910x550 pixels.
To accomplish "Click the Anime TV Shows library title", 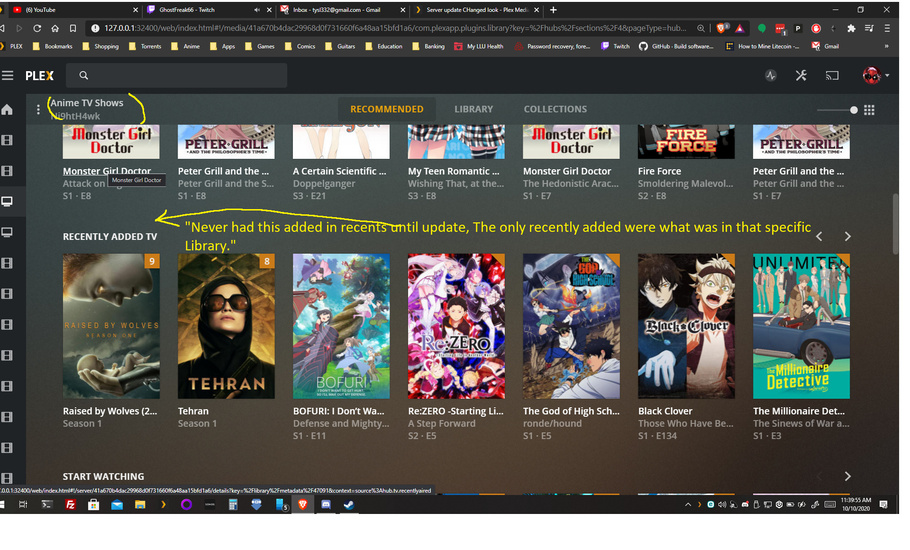I will coord(86,103).
